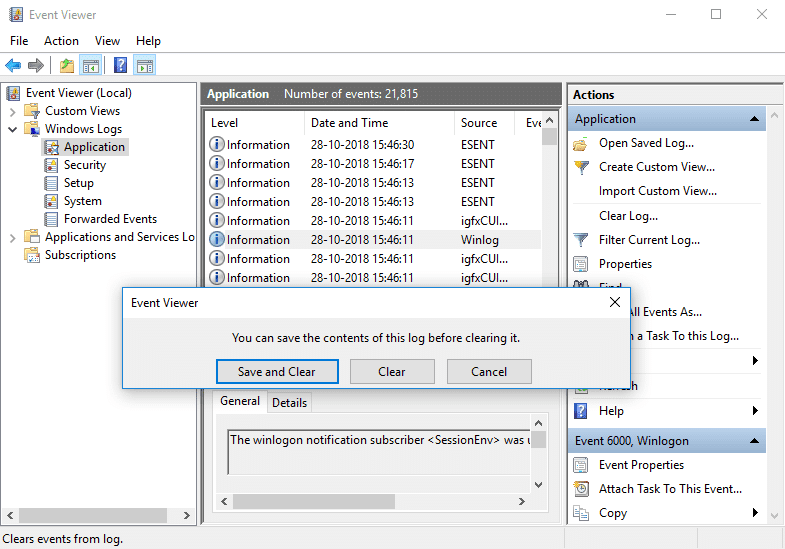Click the Filter Current Log funnel icon
This screenshot has width=785, height=549.
click(581, 240)
